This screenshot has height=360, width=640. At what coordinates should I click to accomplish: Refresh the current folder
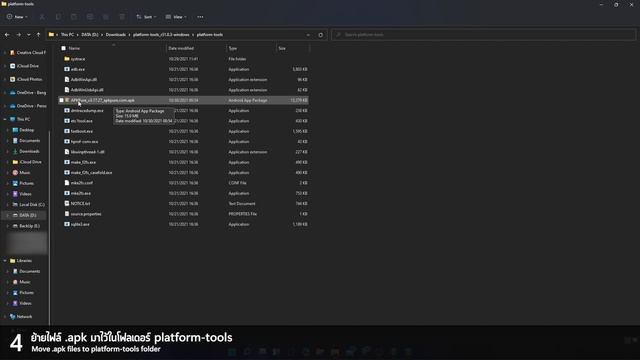pyautogui.click(x=320, y=35)
